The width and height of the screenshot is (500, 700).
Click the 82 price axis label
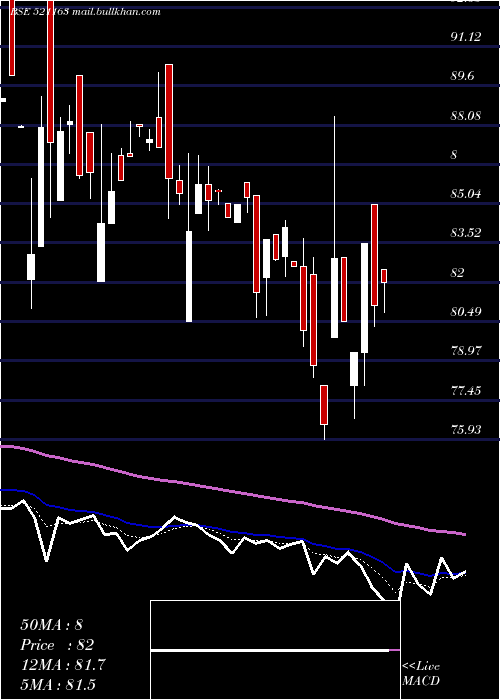pyautogui.click(x=458, y=272)
